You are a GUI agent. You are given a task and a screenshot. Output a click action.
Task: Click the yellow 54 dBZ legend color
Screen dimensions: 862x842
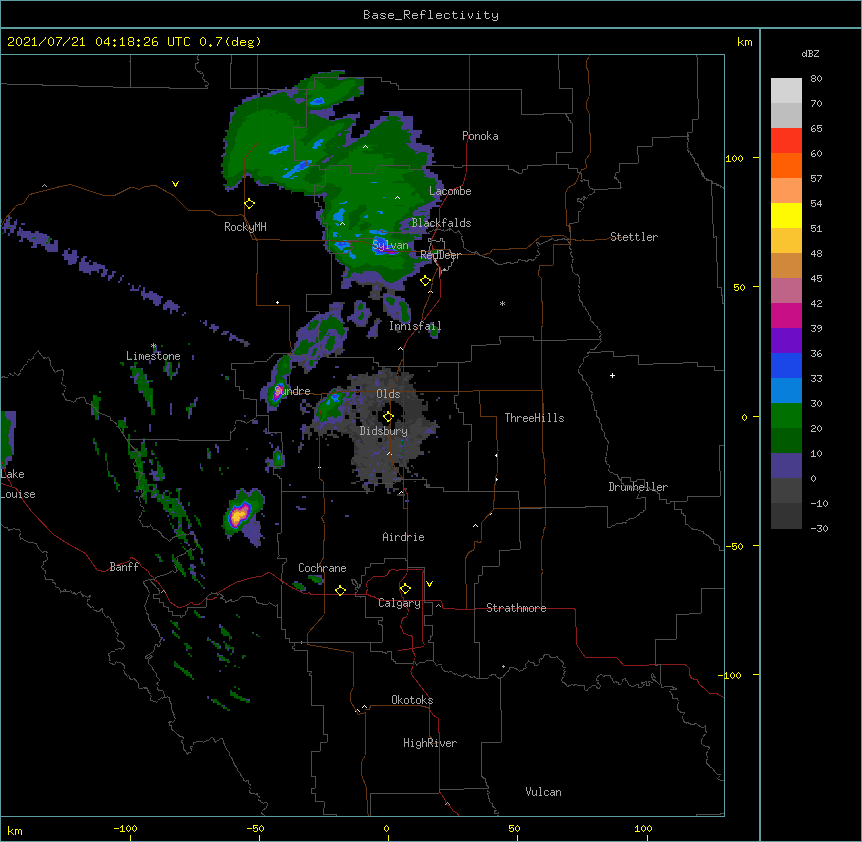click(x=786, y=215)
